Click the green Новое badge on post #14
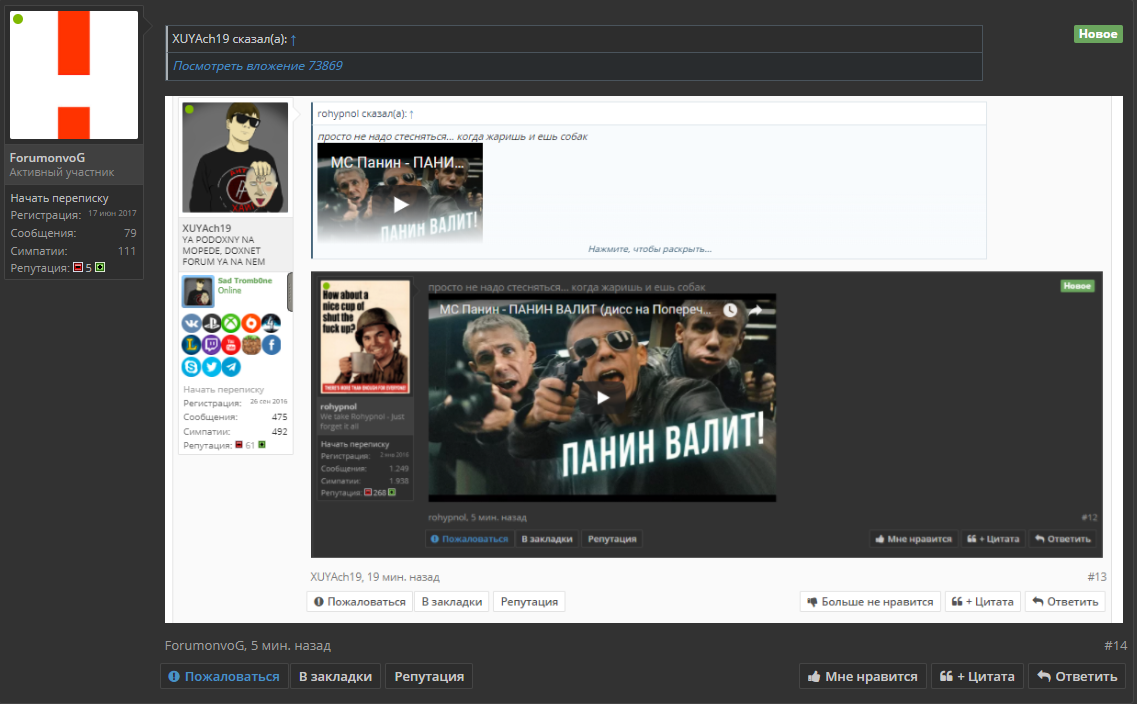 1098,34
